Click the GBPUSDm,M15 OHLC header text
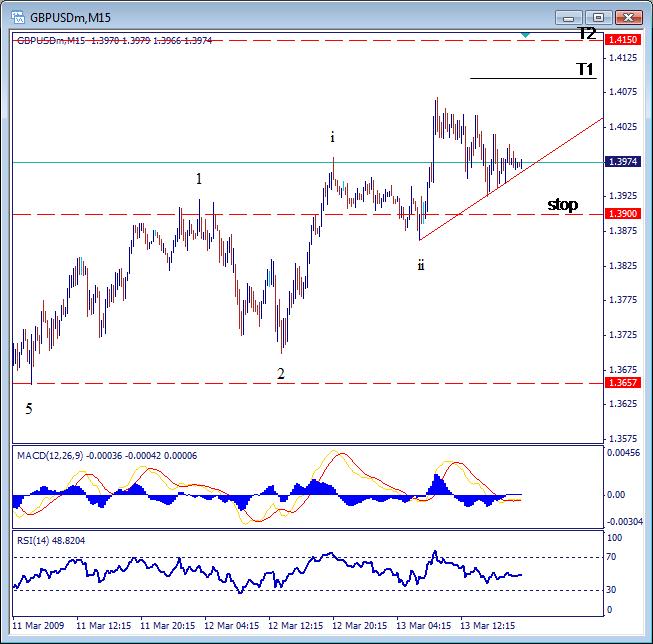 (115, 40)
